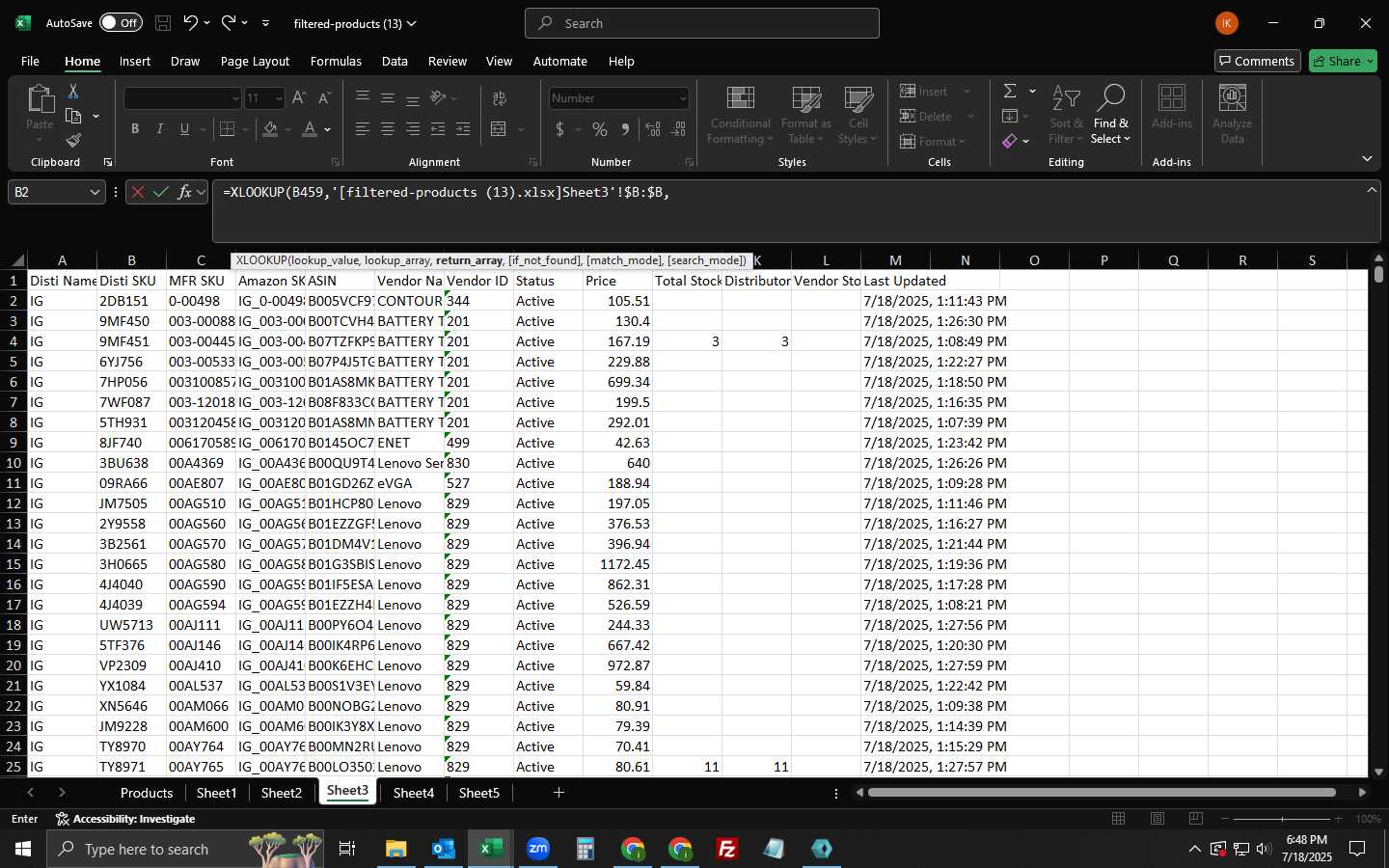Click the Search box in title bar
Screen dimensions: 1389x868
click(702, 23)
